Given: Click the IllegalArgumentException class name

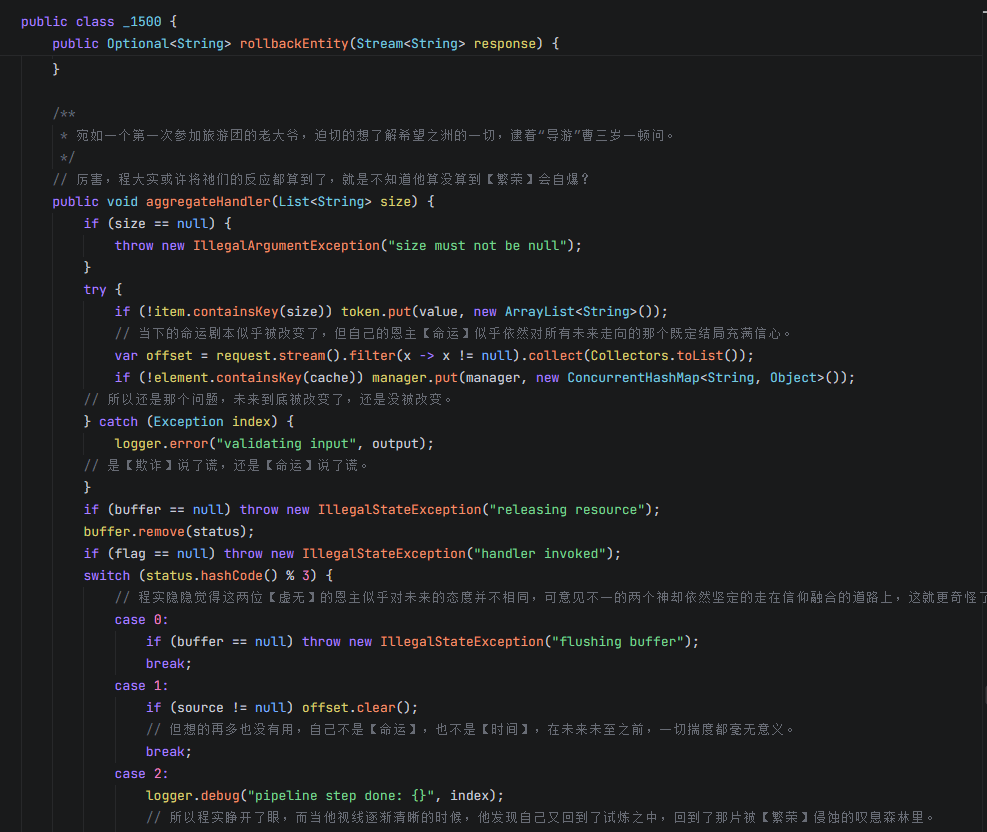Looking at the screenshot, I should pos(286,245).
